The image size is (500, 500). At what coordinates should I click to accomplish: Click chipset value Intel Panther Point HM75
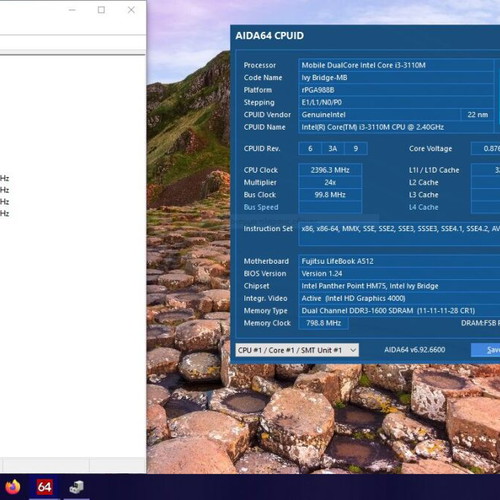coord(399,286)
